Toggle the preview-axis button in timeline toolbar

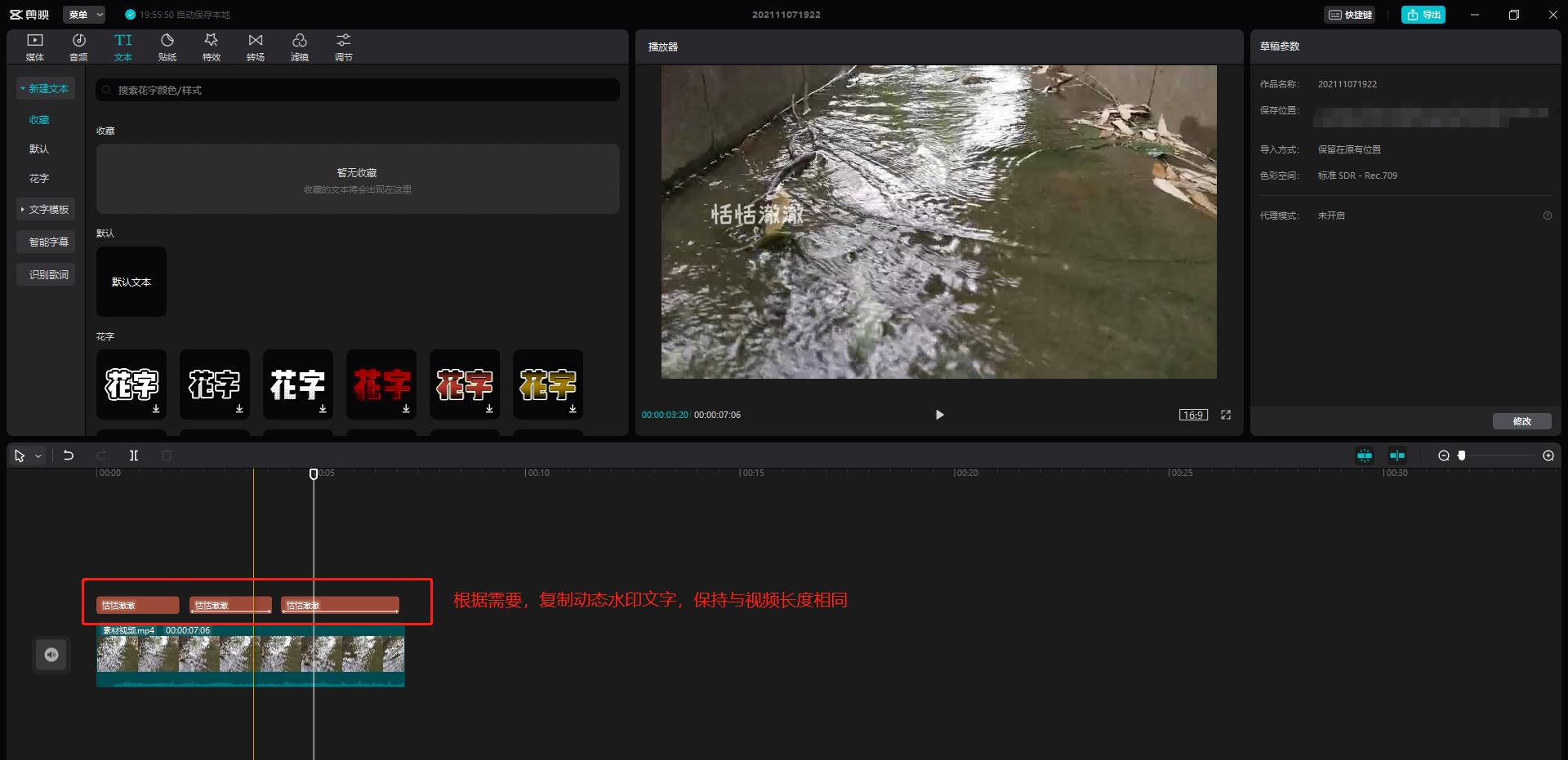pos(1397,456)
